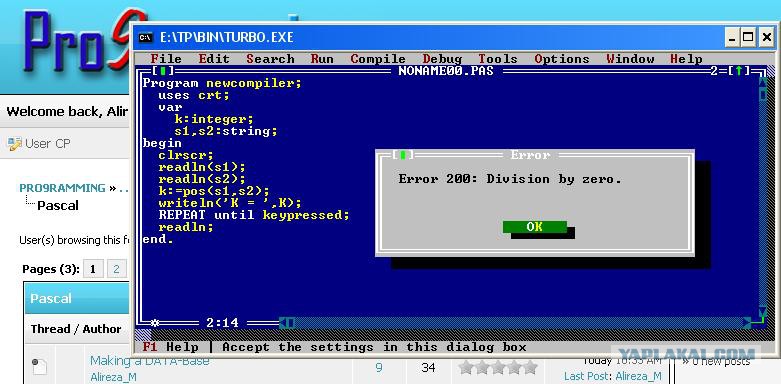
Task: Open the Help menu
Action: coord(686,59)
